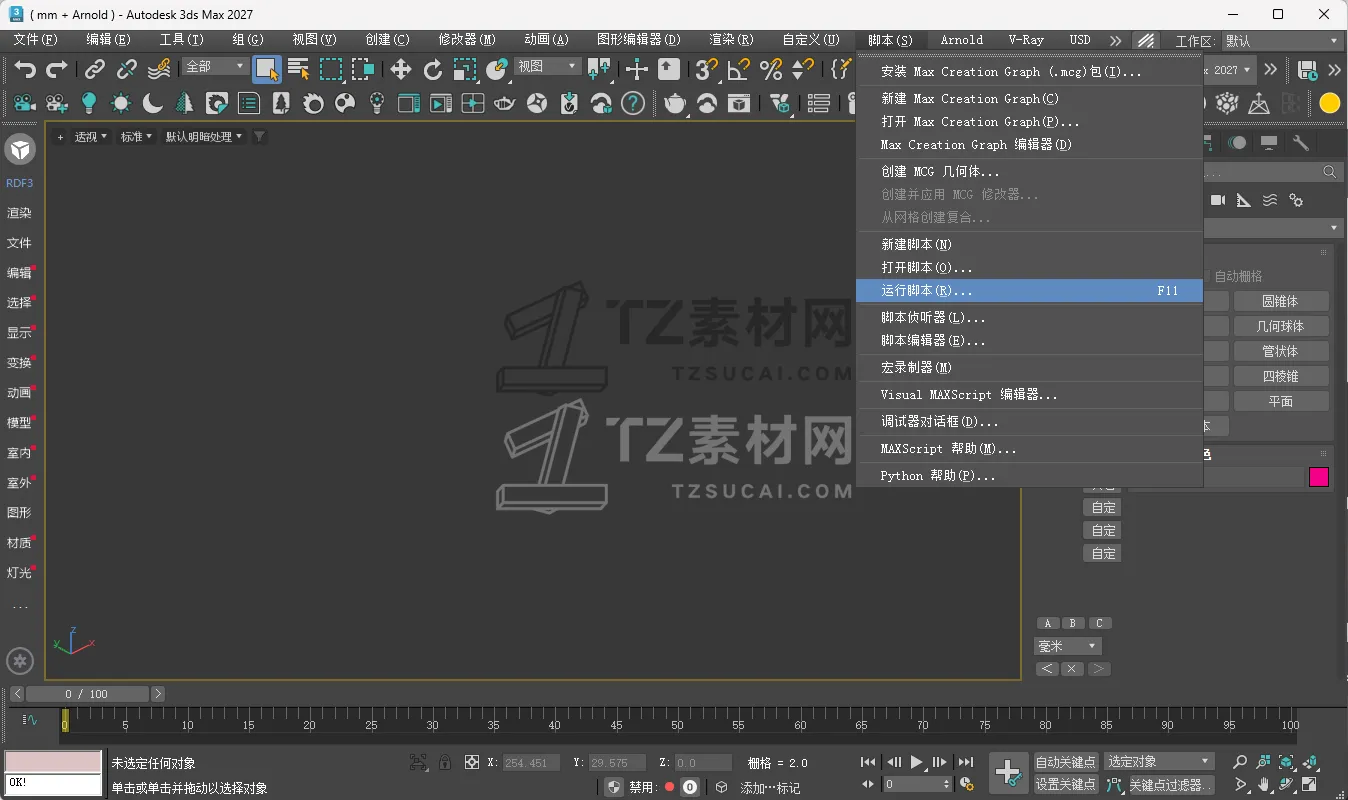
Task: Expand the 透视 viewport menu
Action: [x=91, y=137]
